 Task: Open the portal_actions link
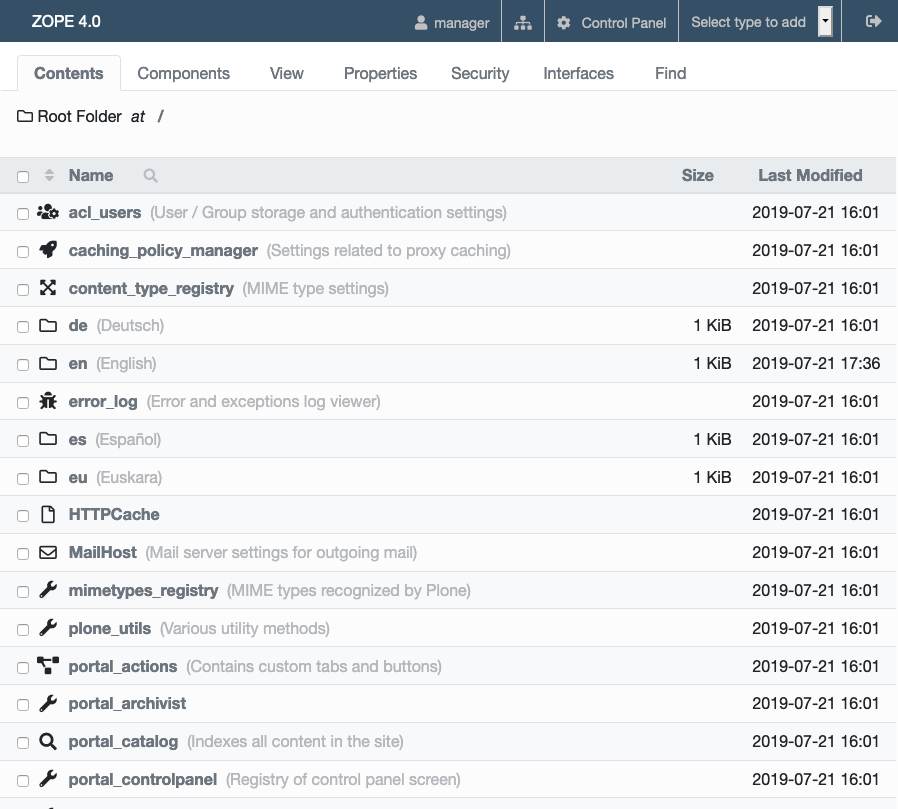[x=123, y=666]
